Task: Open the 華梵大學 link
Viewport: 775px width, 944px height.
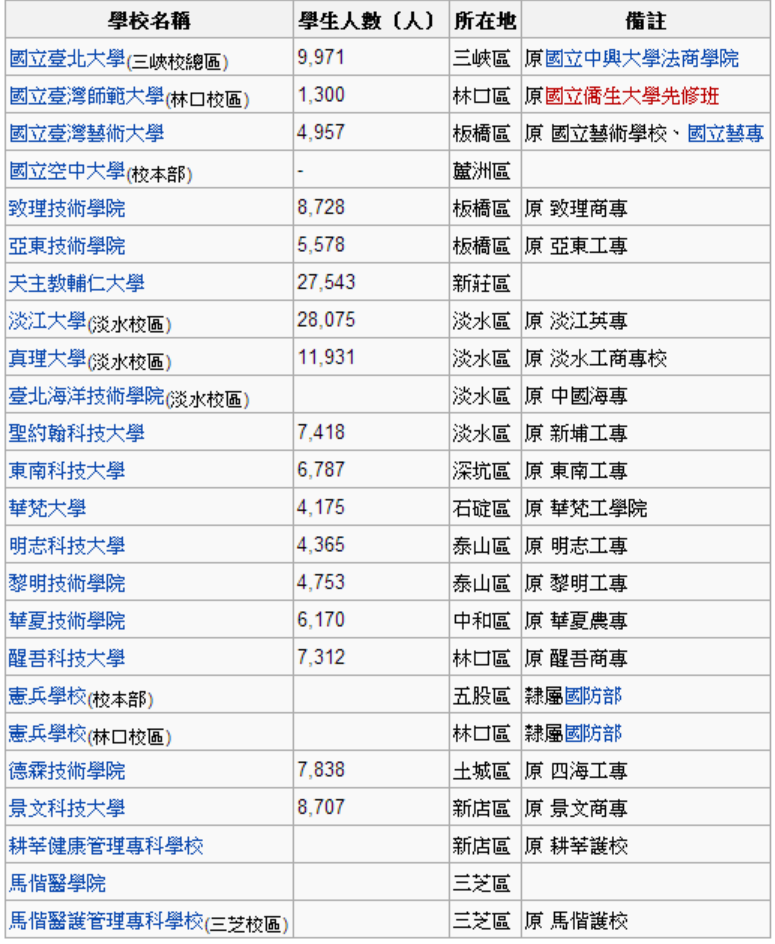Action: (x=48, y=508)
